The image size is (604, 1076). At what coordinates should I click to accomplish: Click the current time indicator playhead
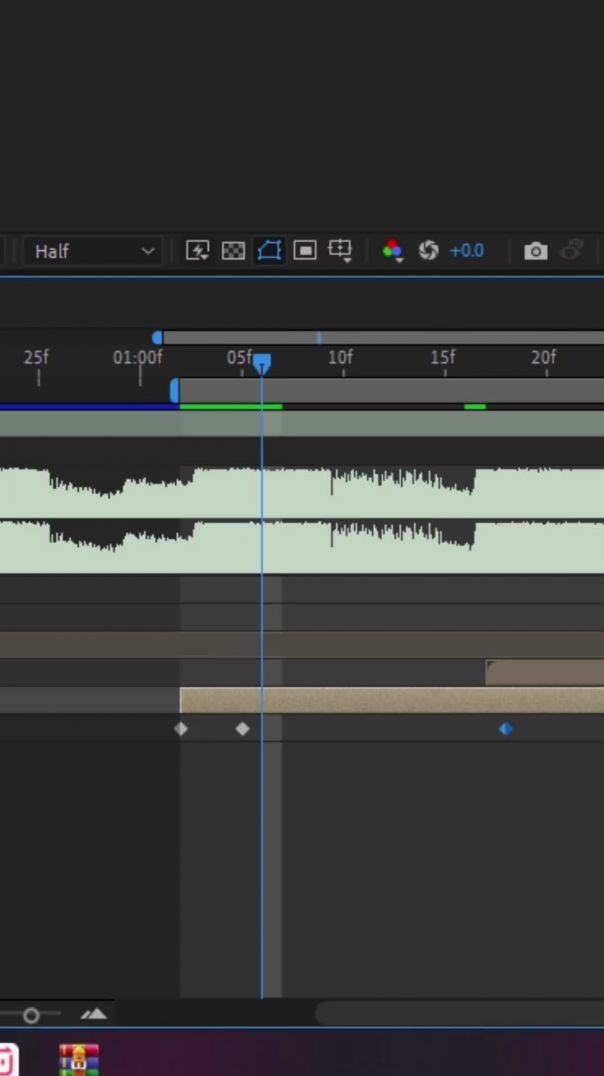pyautogui.click(x=262, y=363)
